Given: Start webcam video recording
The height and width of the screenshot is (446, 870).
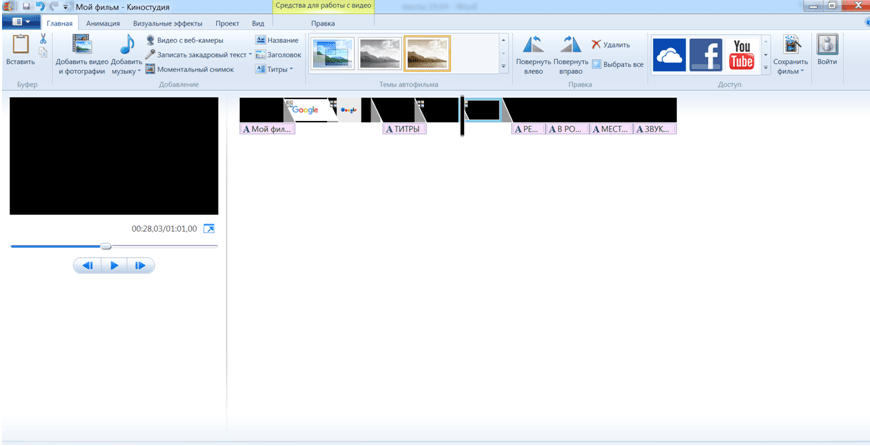Looking at the screenshot, I should click(x=184, y=40).
